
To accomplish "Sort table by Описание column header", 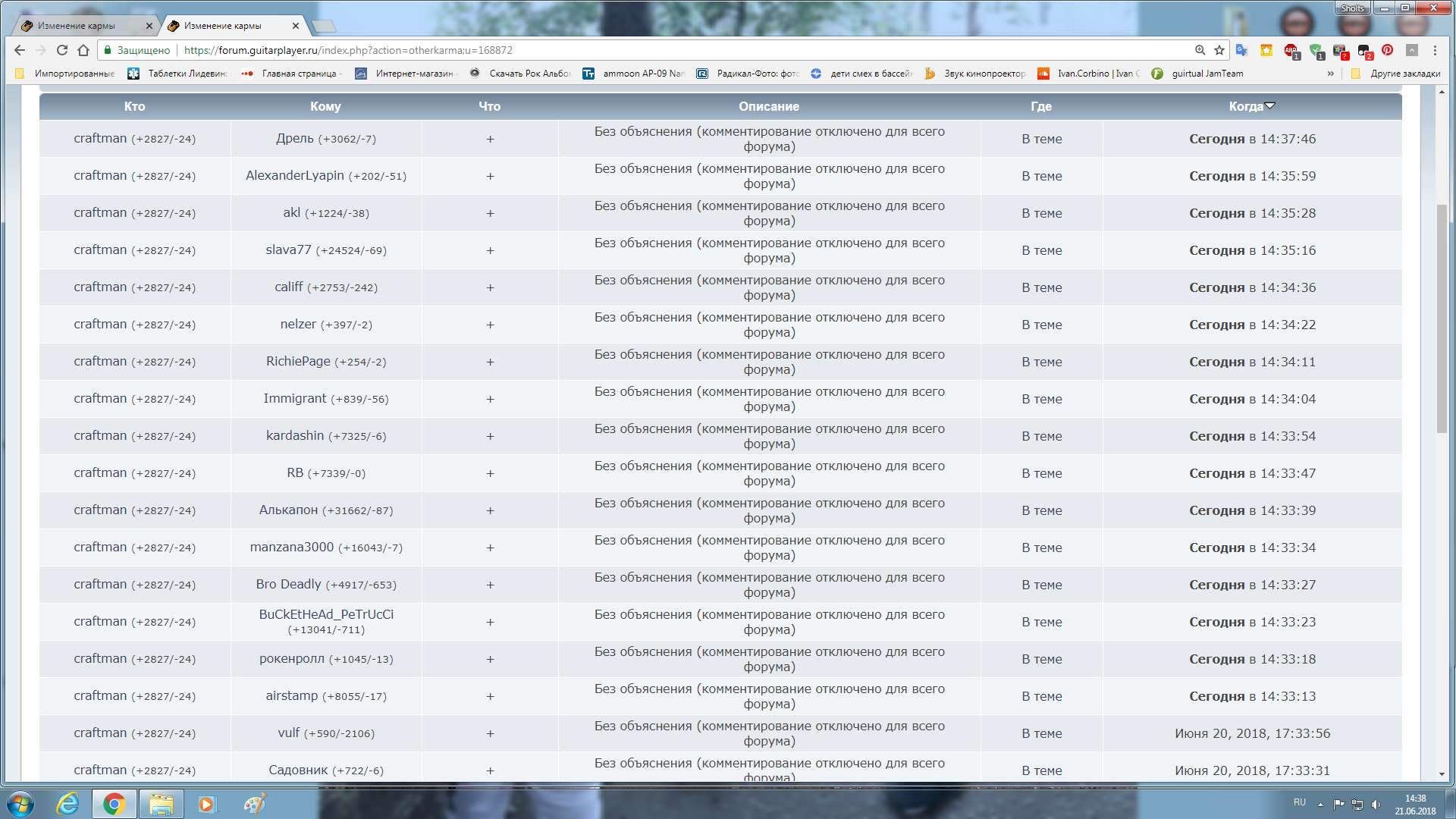I will (769, 106).
